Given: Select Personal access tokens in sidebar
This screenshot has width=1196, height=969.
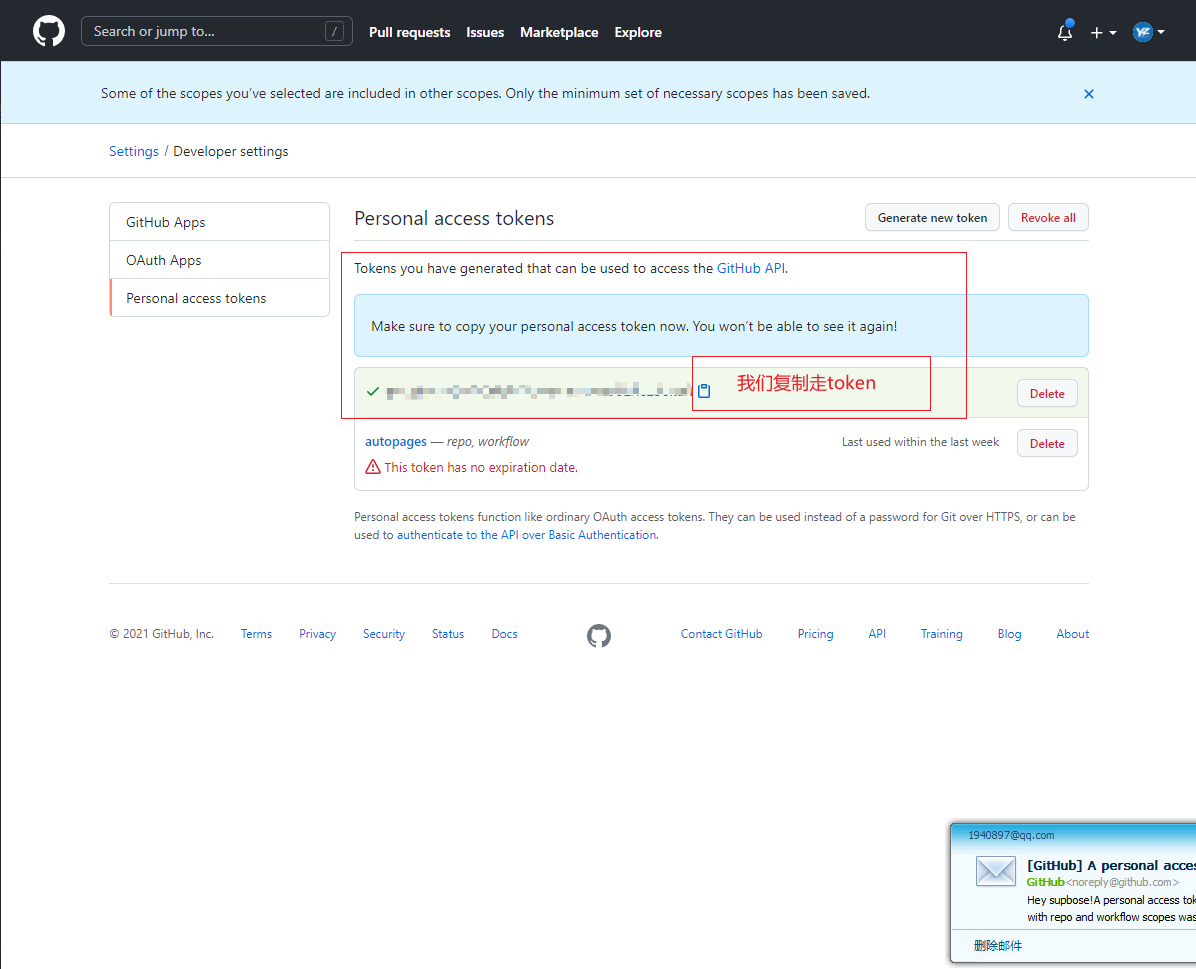Looking at the screenshot, I should 220,298.
